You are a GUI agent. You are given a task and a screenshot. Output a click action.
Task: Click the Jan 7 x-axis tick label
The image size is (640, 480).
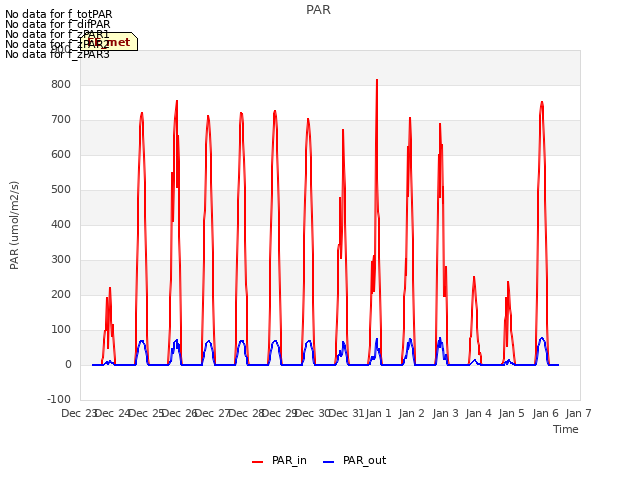pyautogui.click(x=578, y=413)
